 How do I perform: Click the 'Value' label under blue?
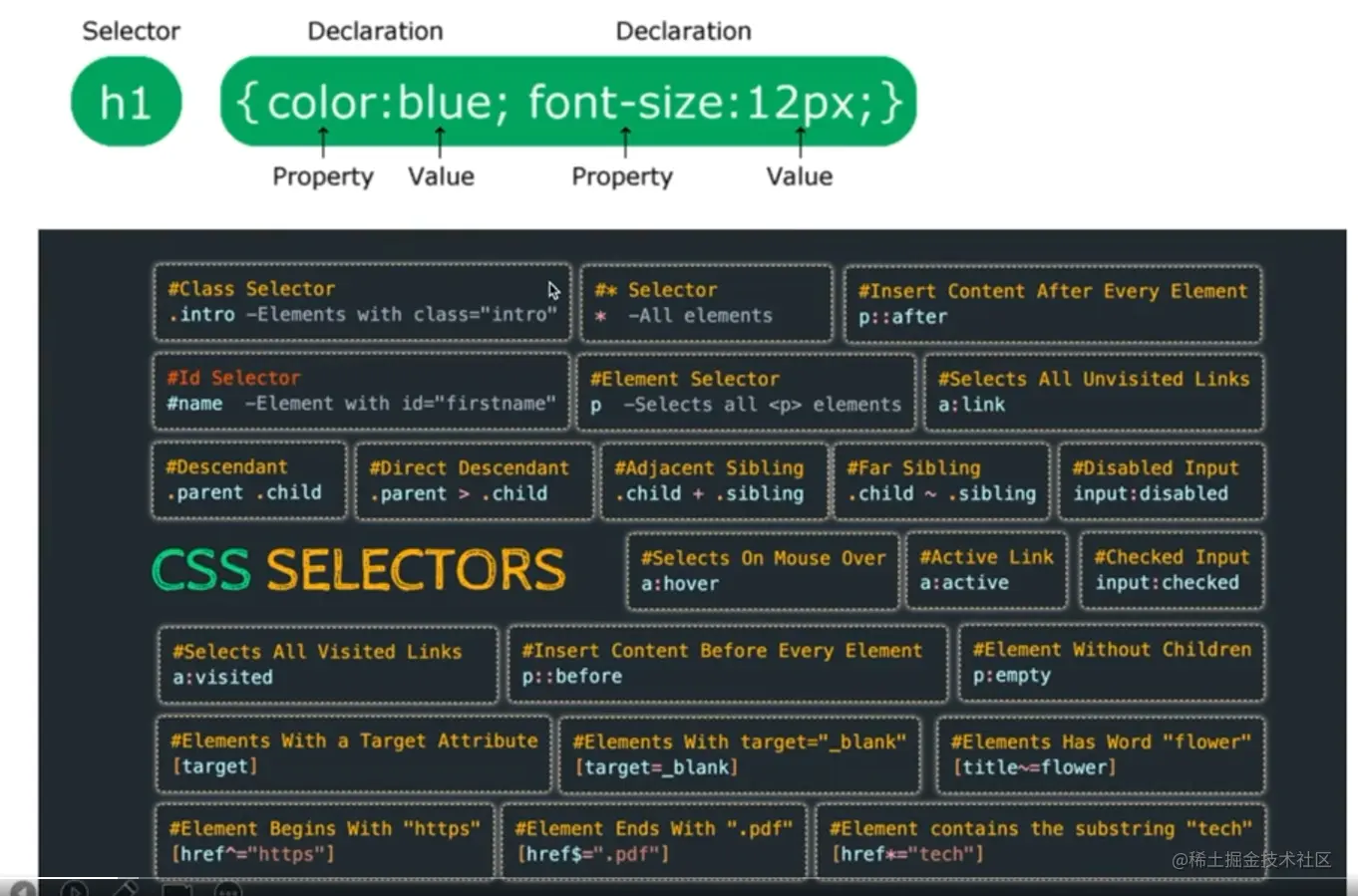pos(441,176)
